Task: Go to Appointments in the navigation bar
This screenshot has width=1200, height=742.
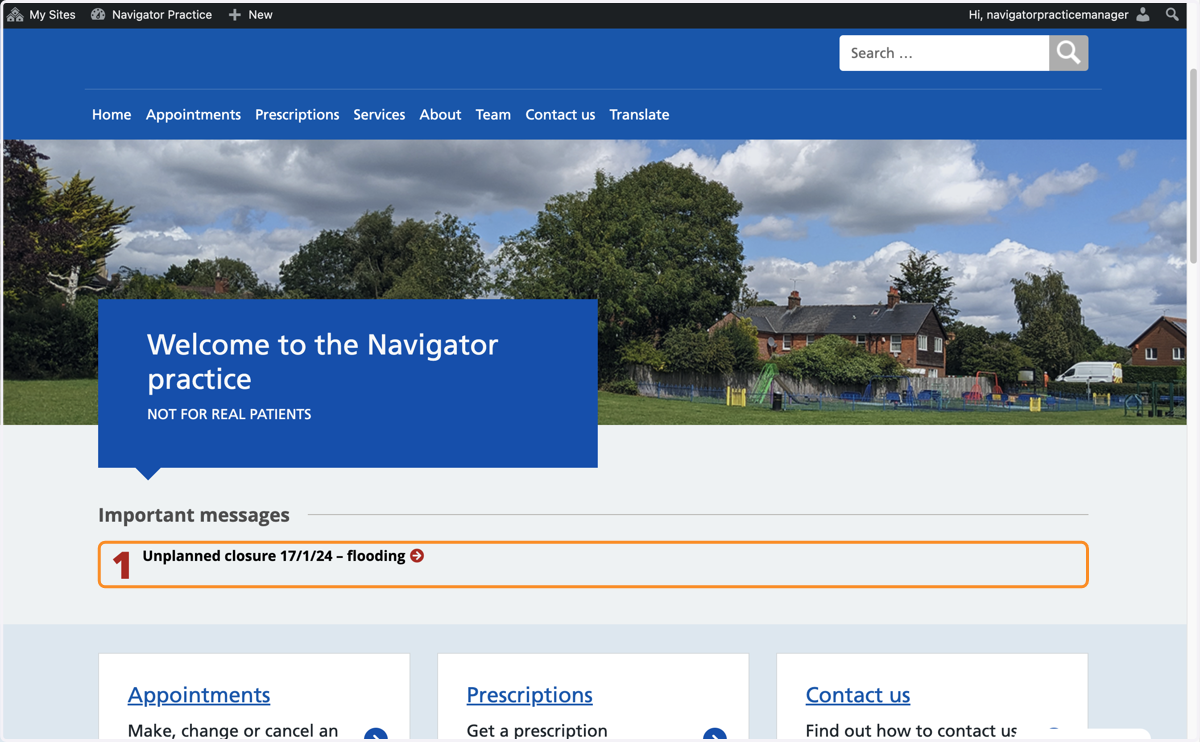Action: (x=193, y=115)
